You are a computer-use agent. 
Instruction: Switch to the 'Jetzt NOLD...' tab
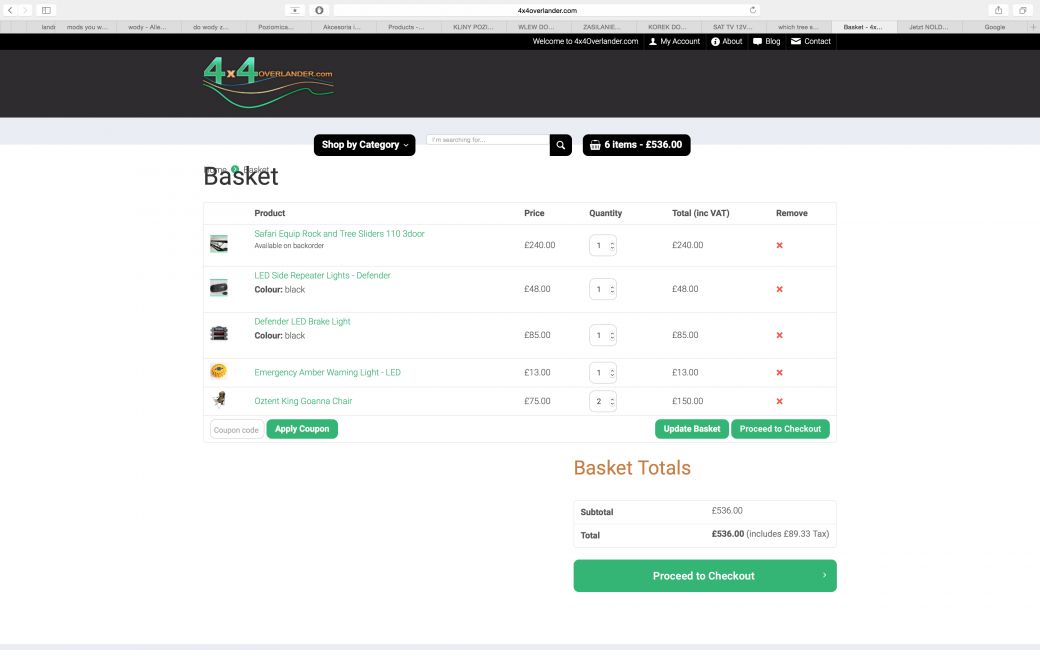coord(929,27)
